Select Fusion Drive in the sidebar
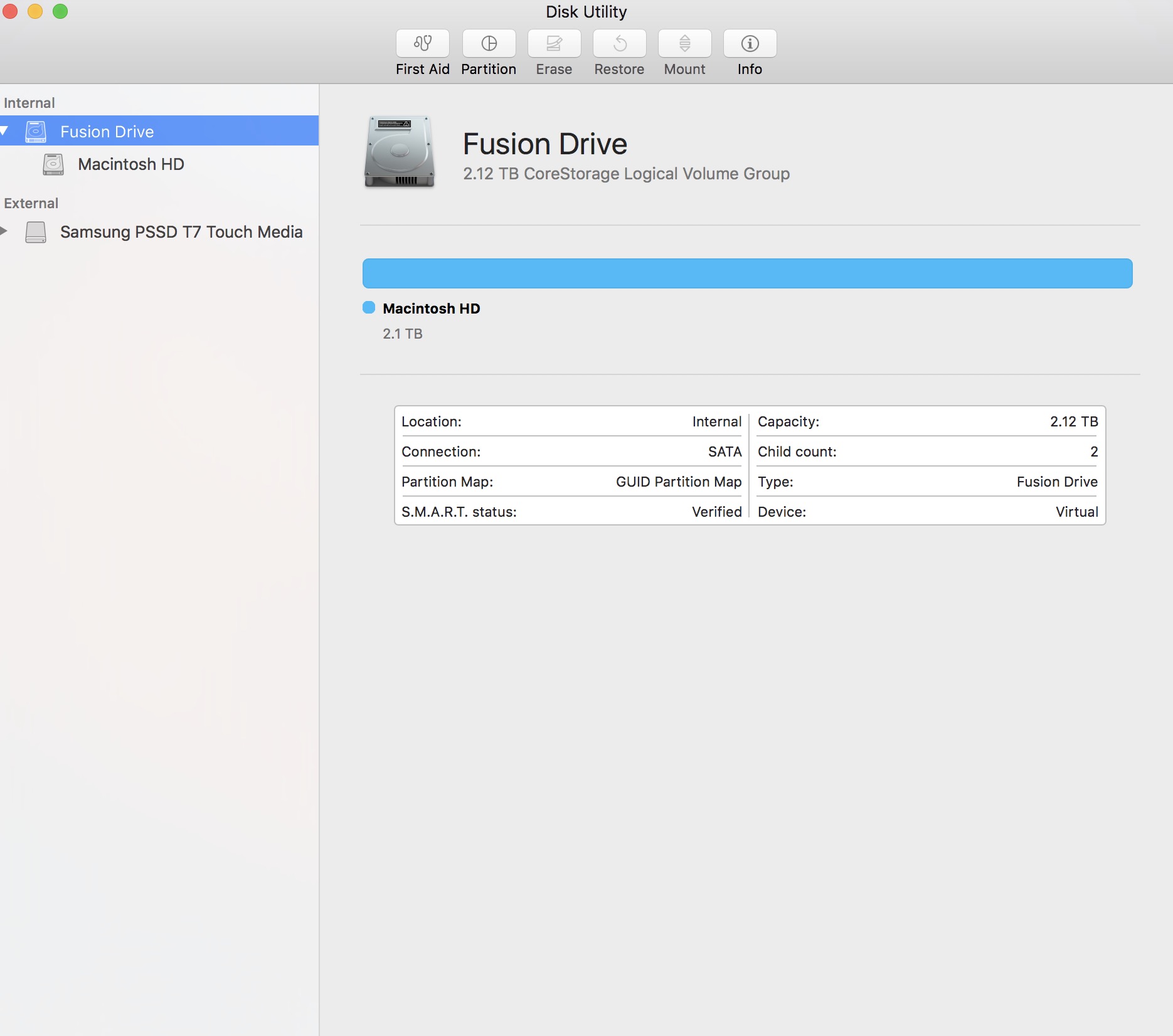Image resolution: width=1173 pixels, height=1036 pixels. click(159, 131)
